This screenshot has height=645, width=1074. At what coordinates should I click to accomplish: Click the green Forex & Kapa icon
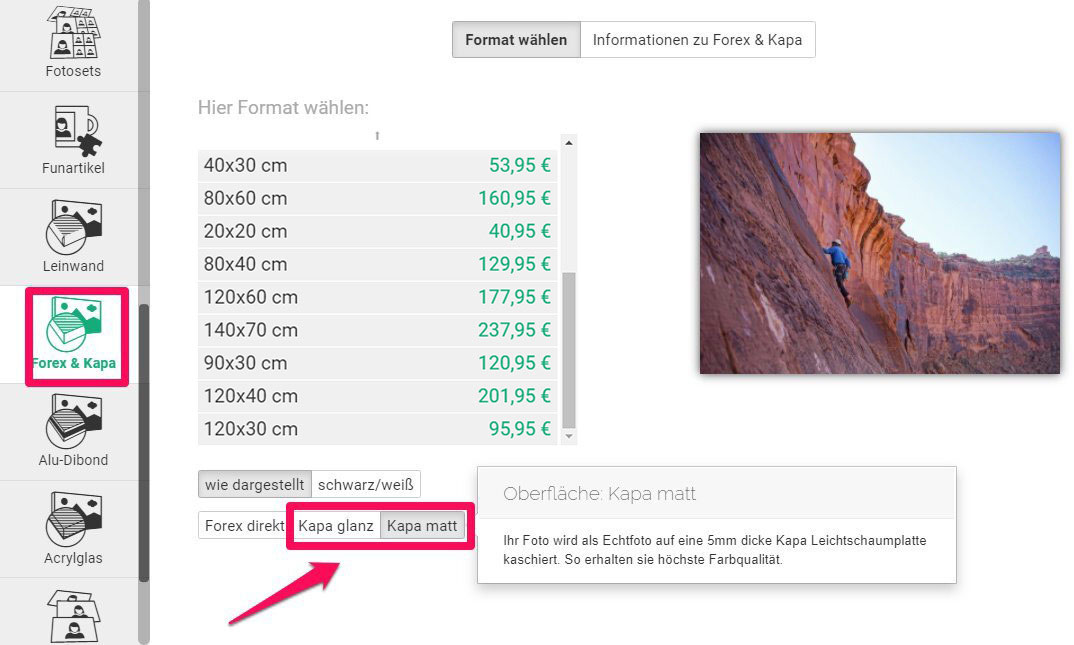[73, 324]
